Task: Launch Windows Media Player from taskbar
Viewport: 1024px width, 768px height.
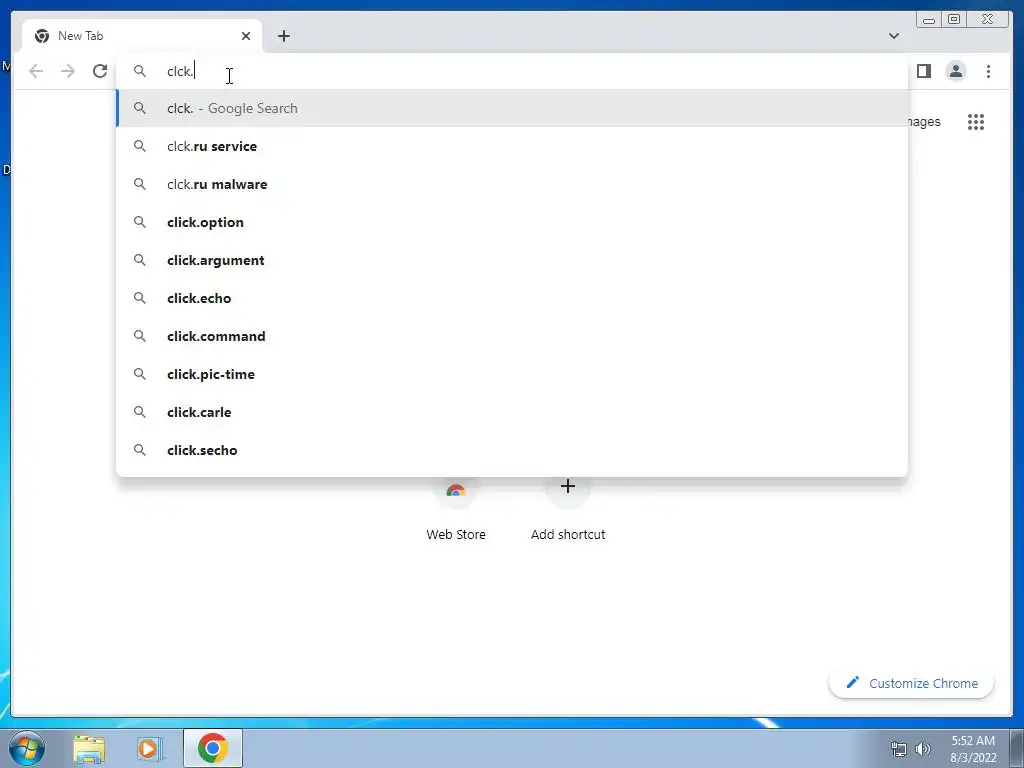Action: tap(149, 749)
